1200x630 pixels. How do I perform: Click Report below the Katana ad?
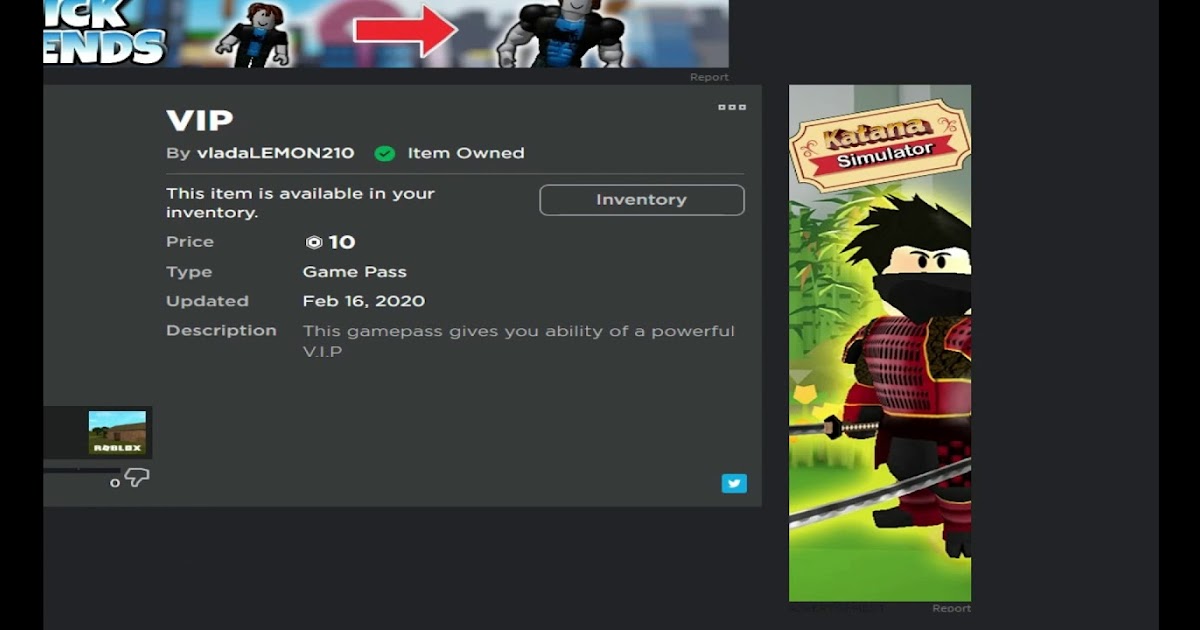951,608
